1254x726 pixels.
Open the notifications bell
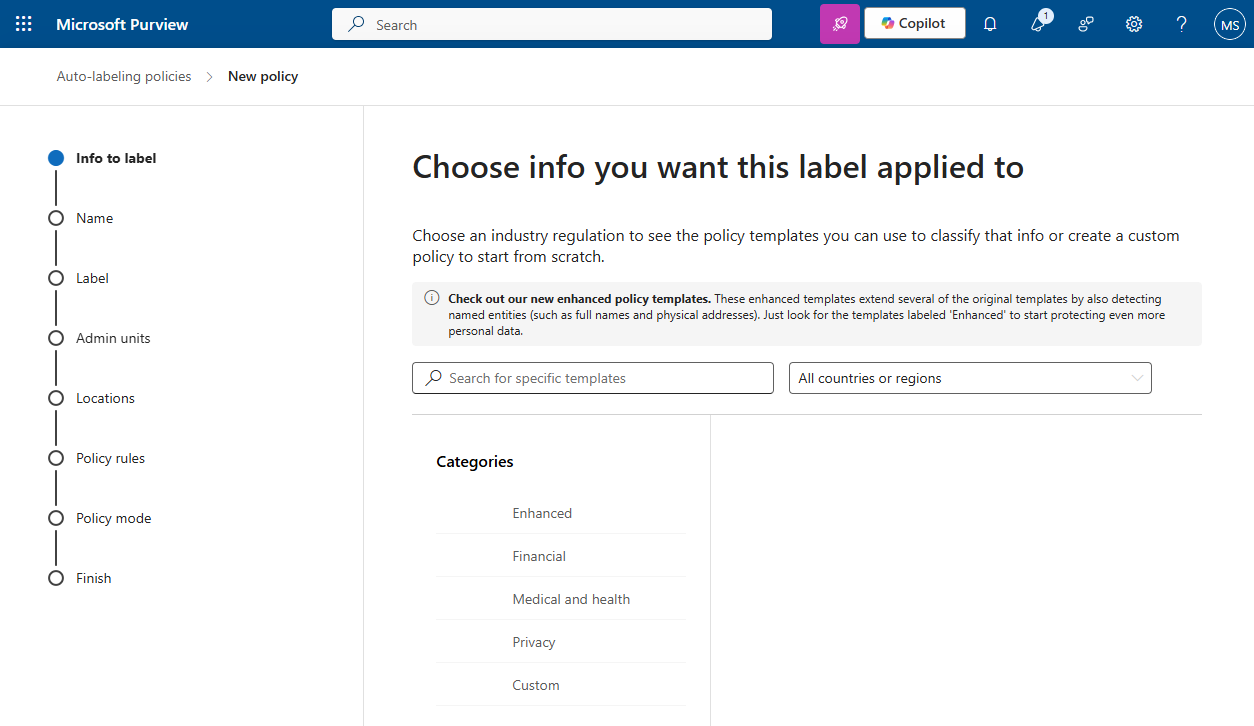(989, 23)
